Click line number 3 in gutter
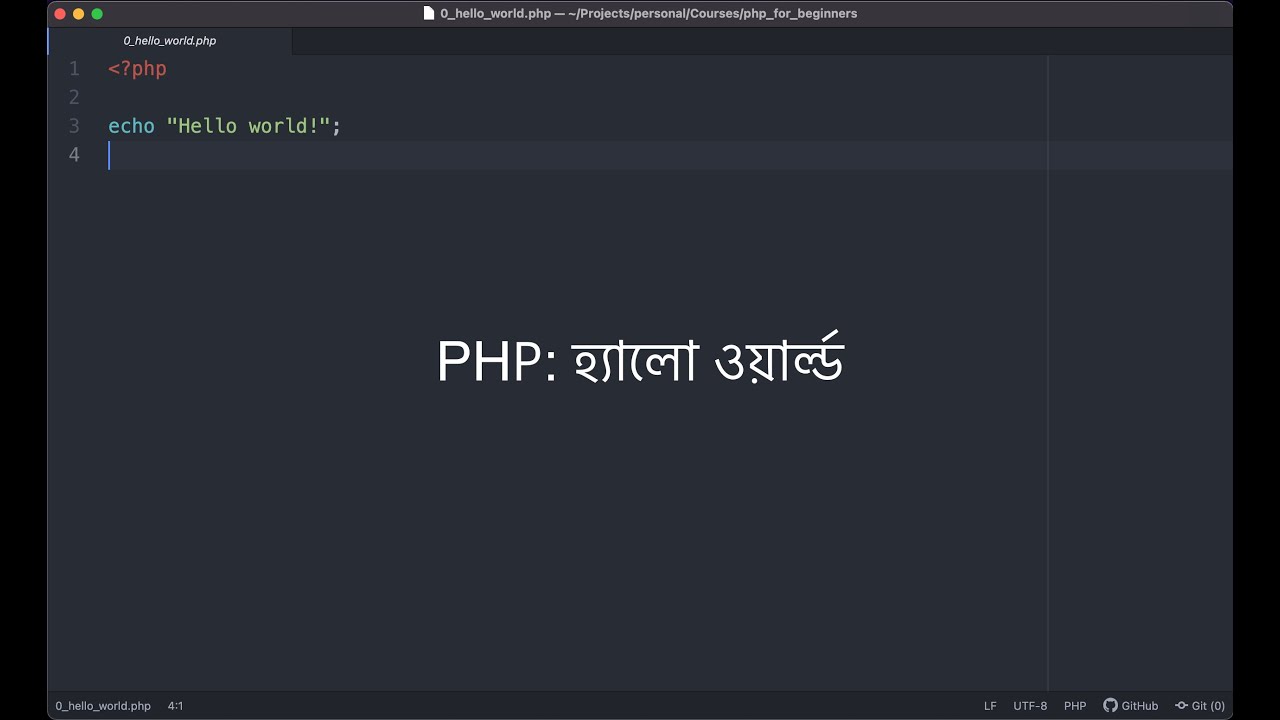 [74, 126]
